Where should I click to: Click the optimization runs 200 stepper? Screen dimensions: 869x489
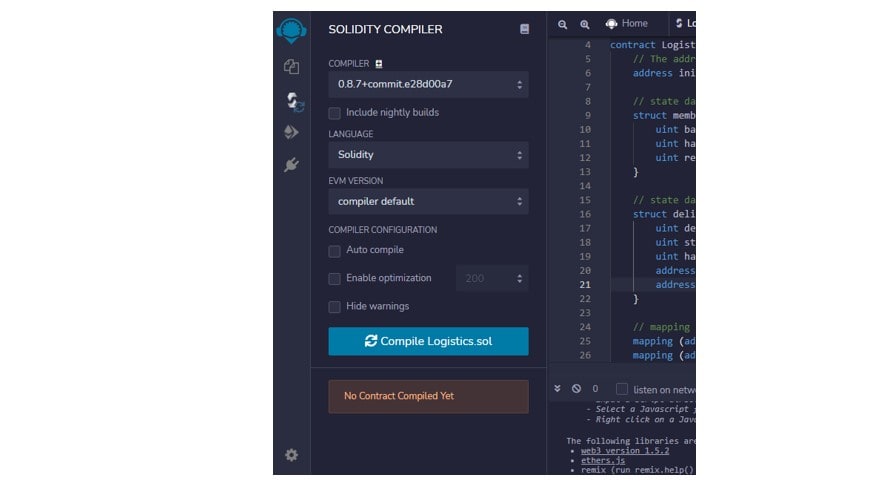click(x=492, y=278)
